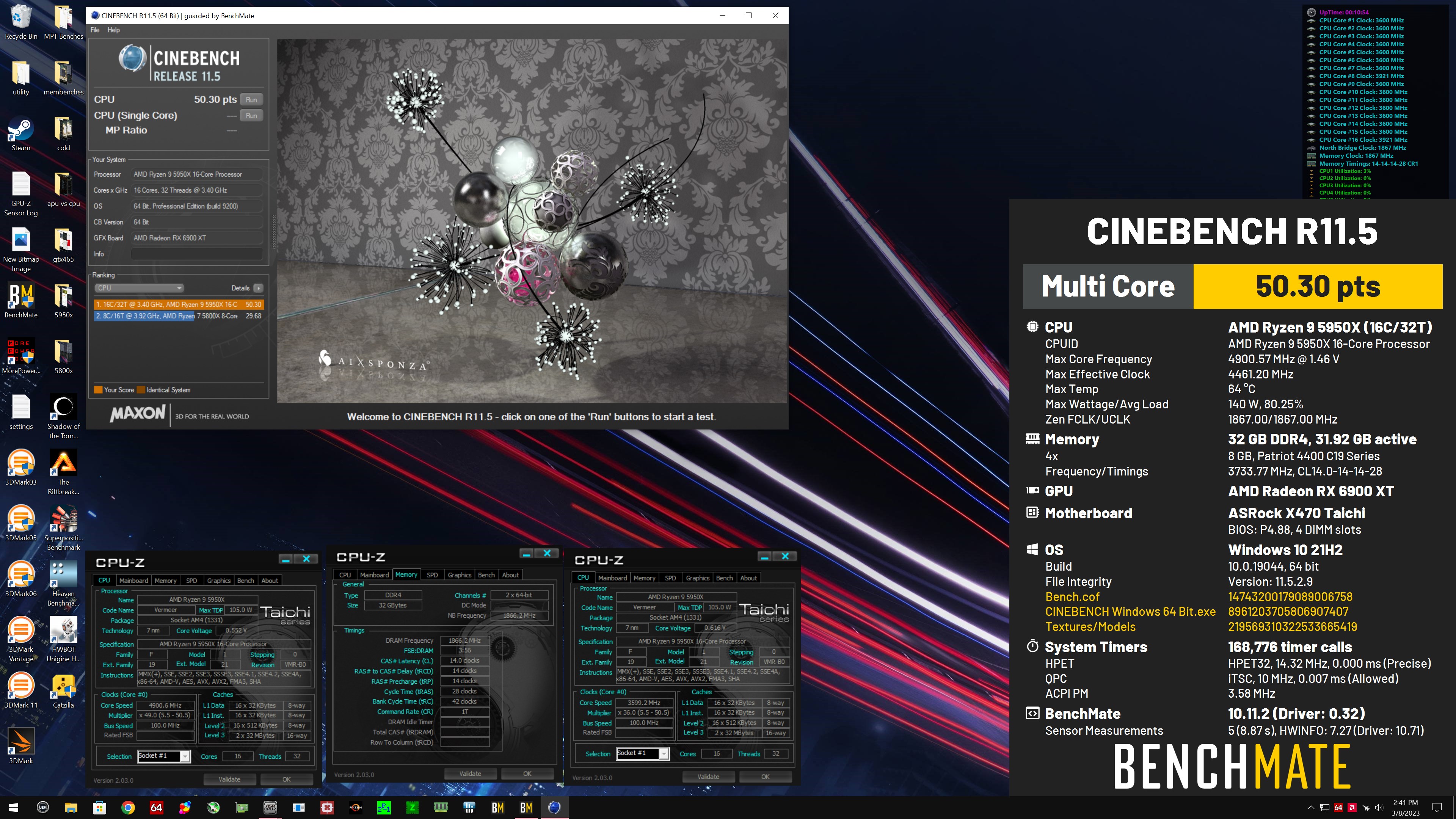The height and width of the screenshot is (819, 1456).
Task: Click the UEFI icon in the taskbar
Action: coord(43,808)
